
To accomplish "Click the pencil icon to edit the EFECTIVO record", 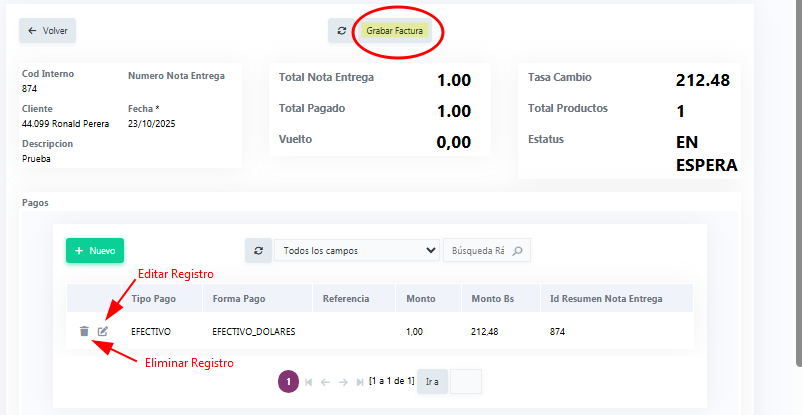I will (102, 331).
